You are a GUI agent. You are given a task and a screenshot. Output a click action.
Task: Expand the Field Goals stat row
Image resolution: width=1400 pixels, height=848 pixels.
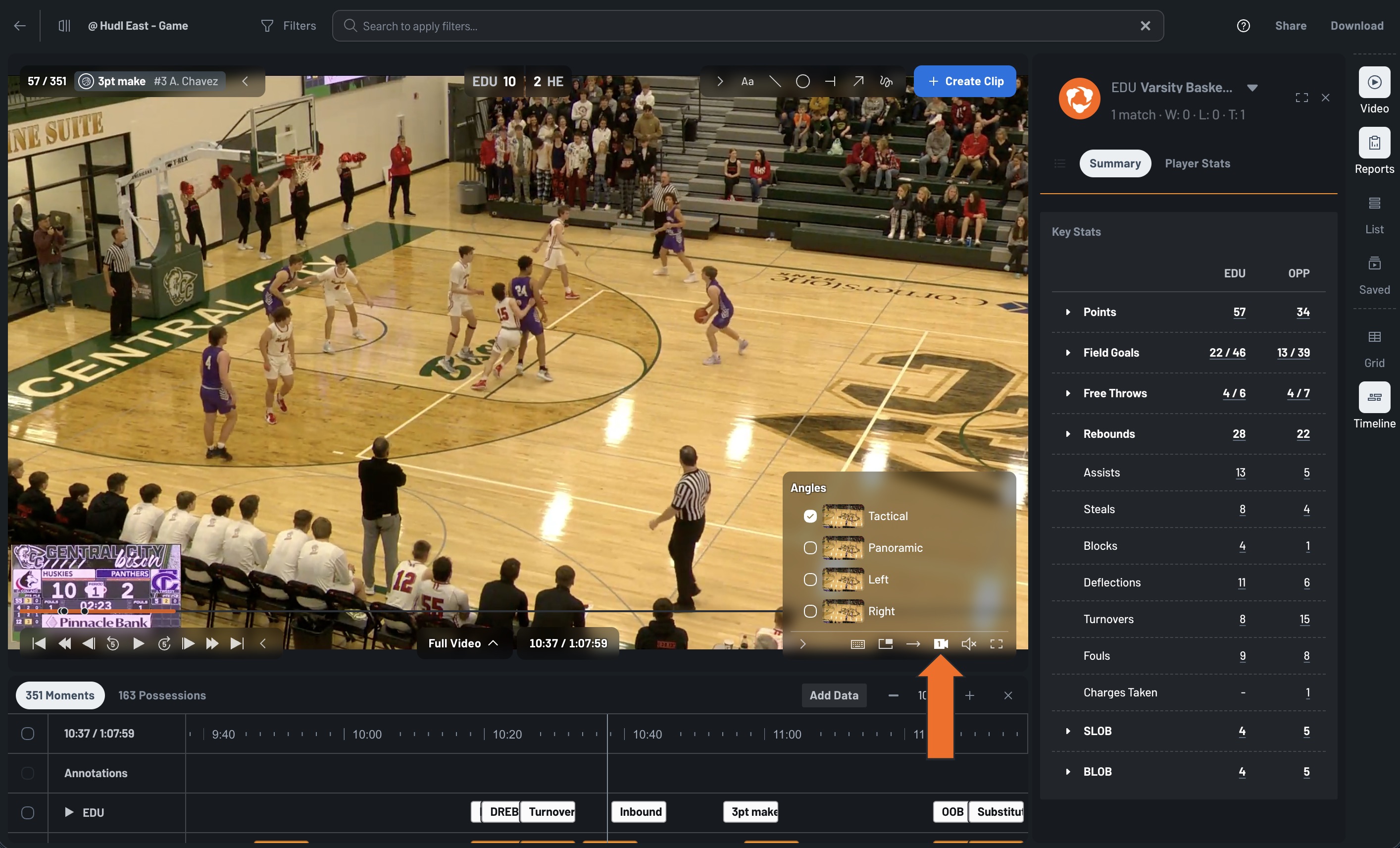click(x=1068, y=353)
